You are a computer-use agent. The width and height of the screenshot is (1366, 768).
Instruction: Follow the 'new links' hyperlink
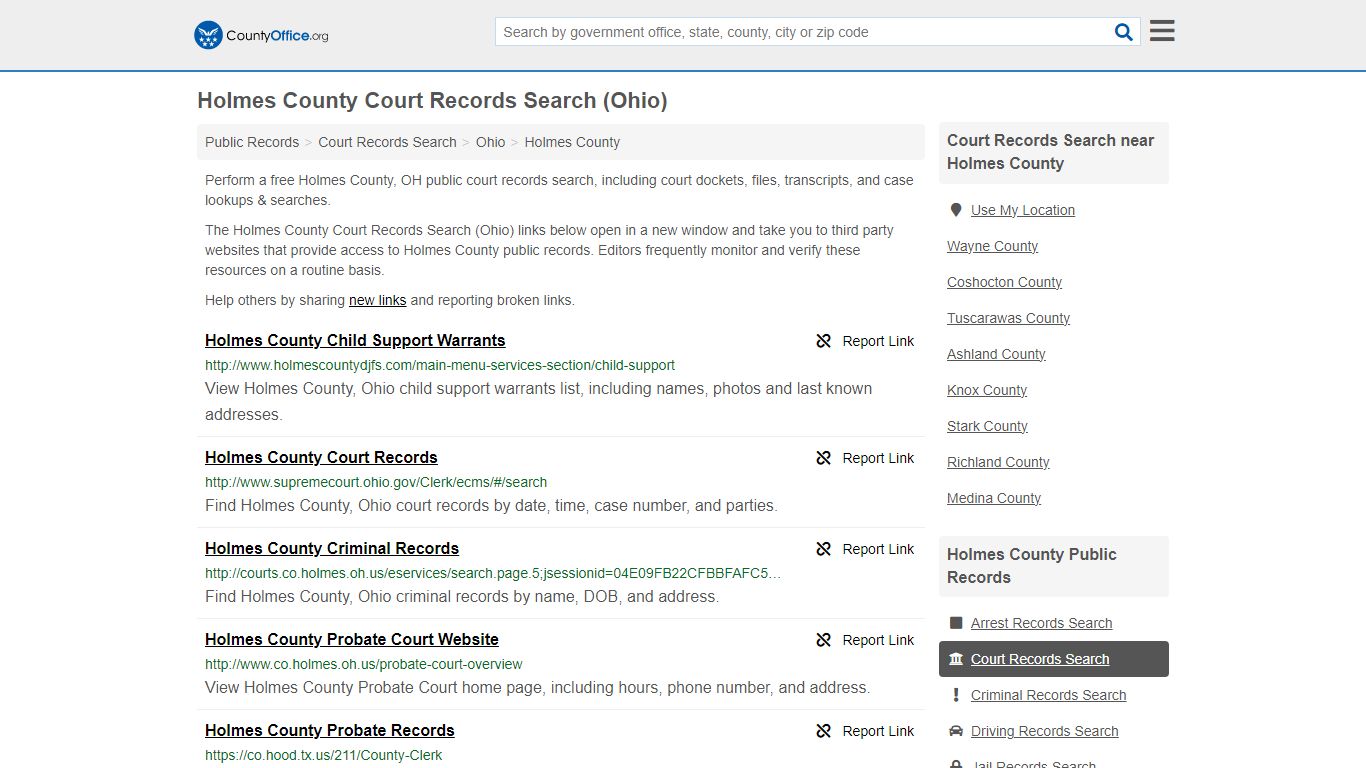click(x=377, y=300)
